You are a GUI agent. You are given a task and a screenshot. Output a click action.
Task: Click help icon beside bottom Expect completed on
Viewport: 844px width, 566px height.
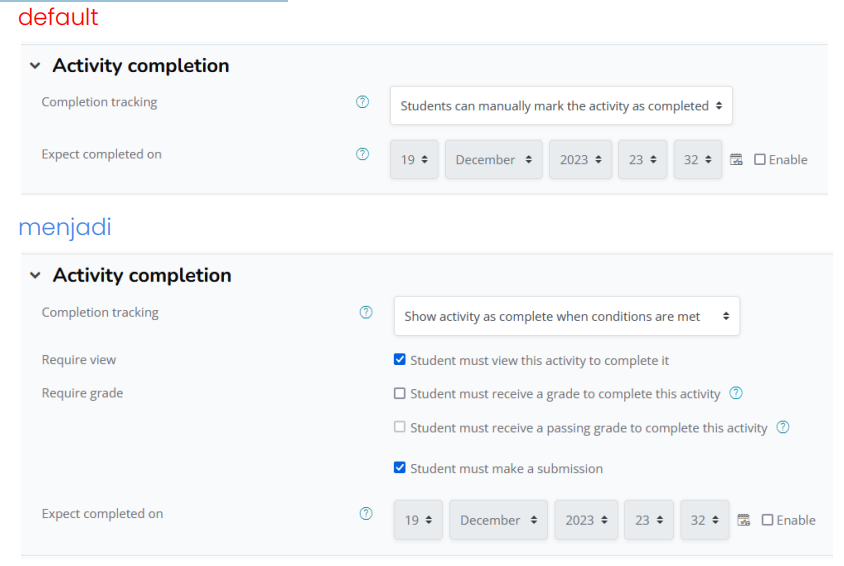(365, 514)
